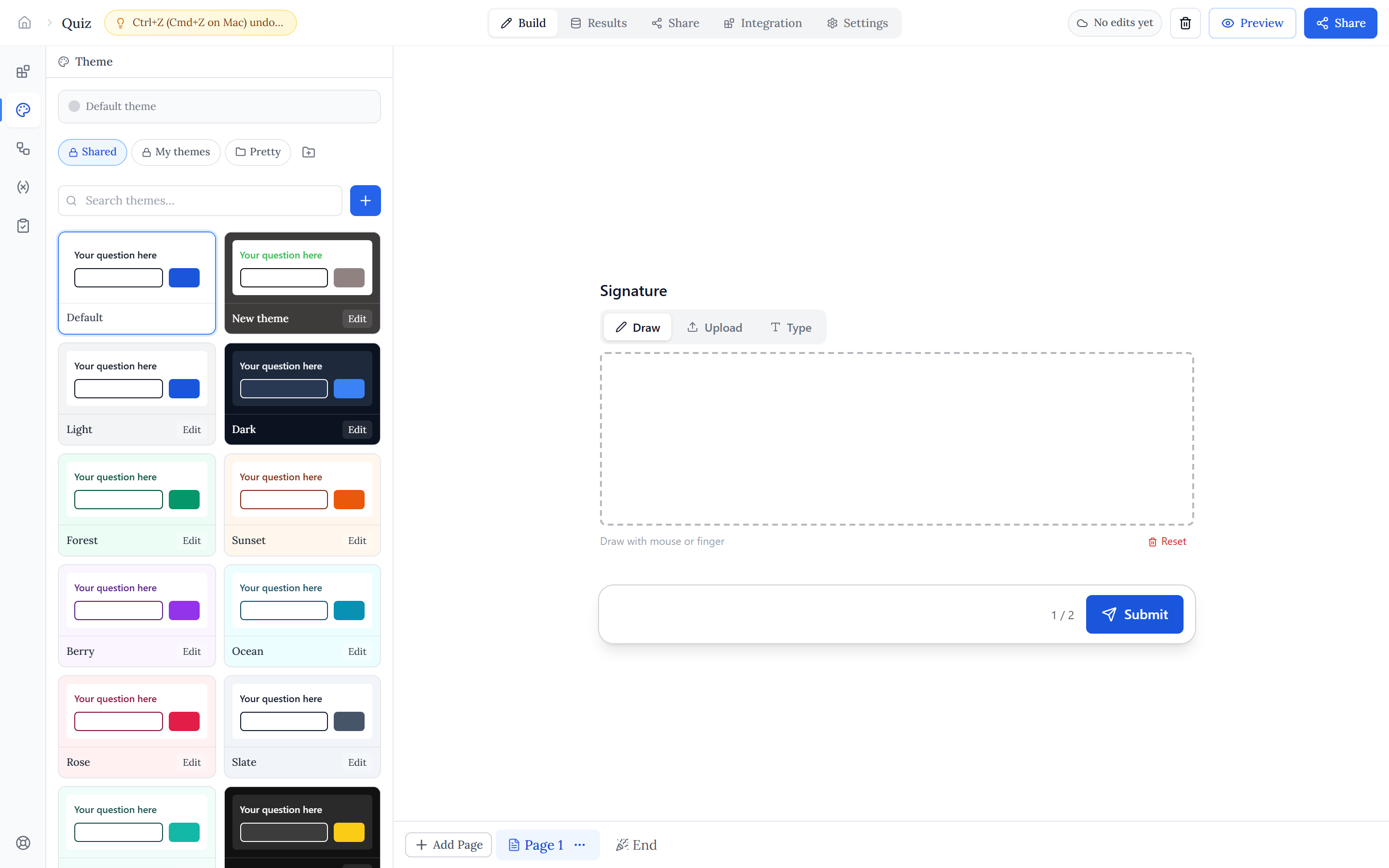Viewport: 1389px width, 868px height.
Task: Apply the Default theme card
Action: tap(136, 283)
